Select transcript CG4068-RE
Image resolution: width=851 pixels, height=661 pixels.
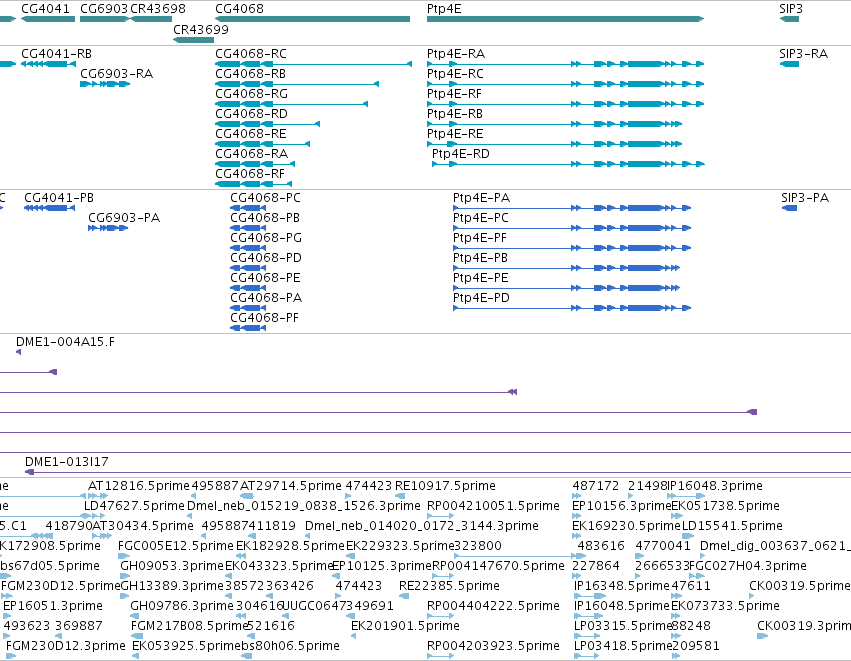pyautogui.click(x=251, y=134)
